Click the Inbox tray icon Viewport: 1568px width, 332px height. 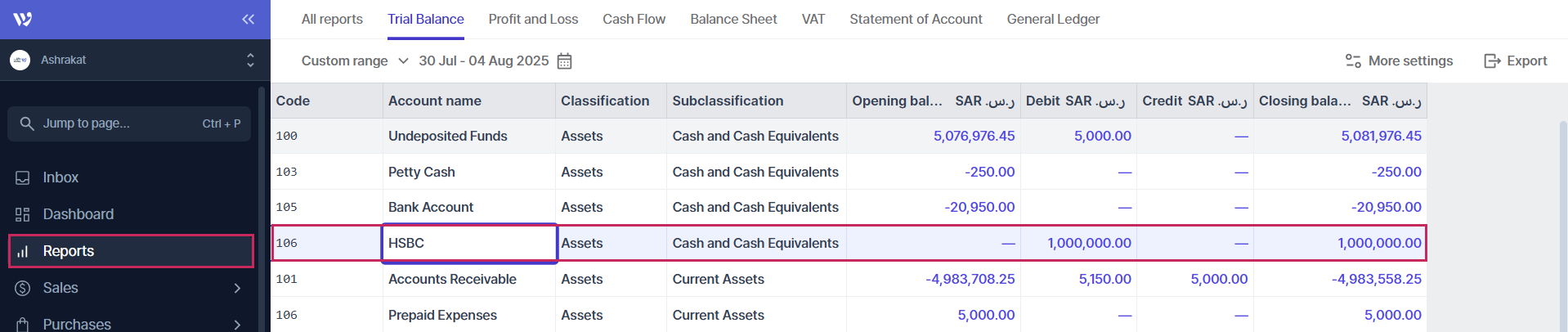pos(22,177)
